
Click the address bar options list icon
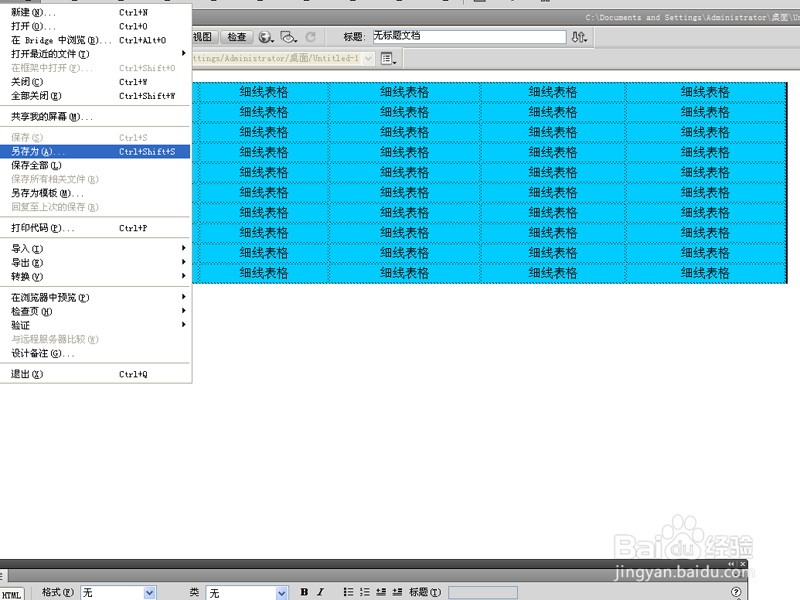click(x=388, y=59)
